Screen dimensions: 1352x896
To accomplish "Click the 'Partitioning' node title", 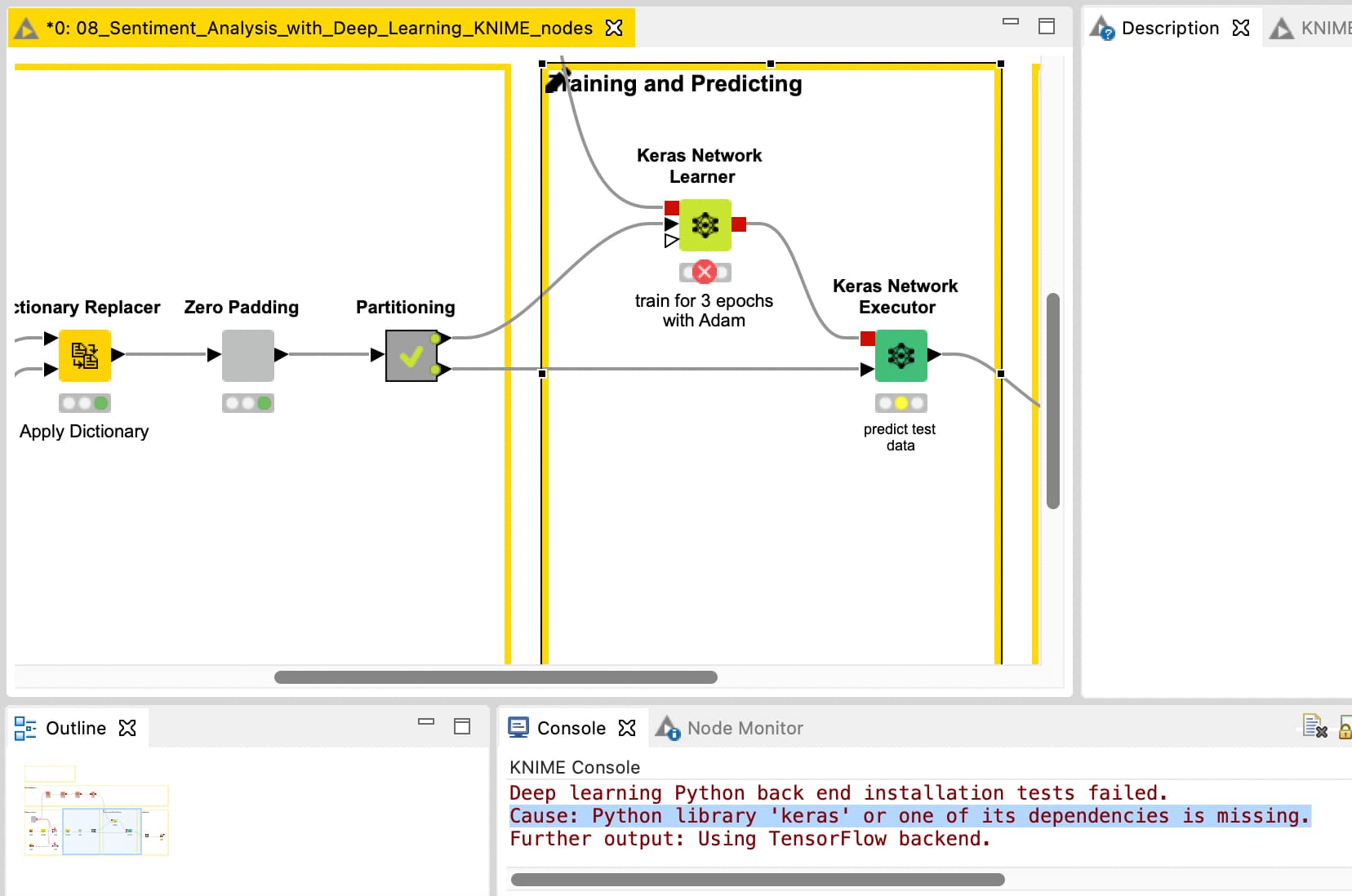I will 406,308.
